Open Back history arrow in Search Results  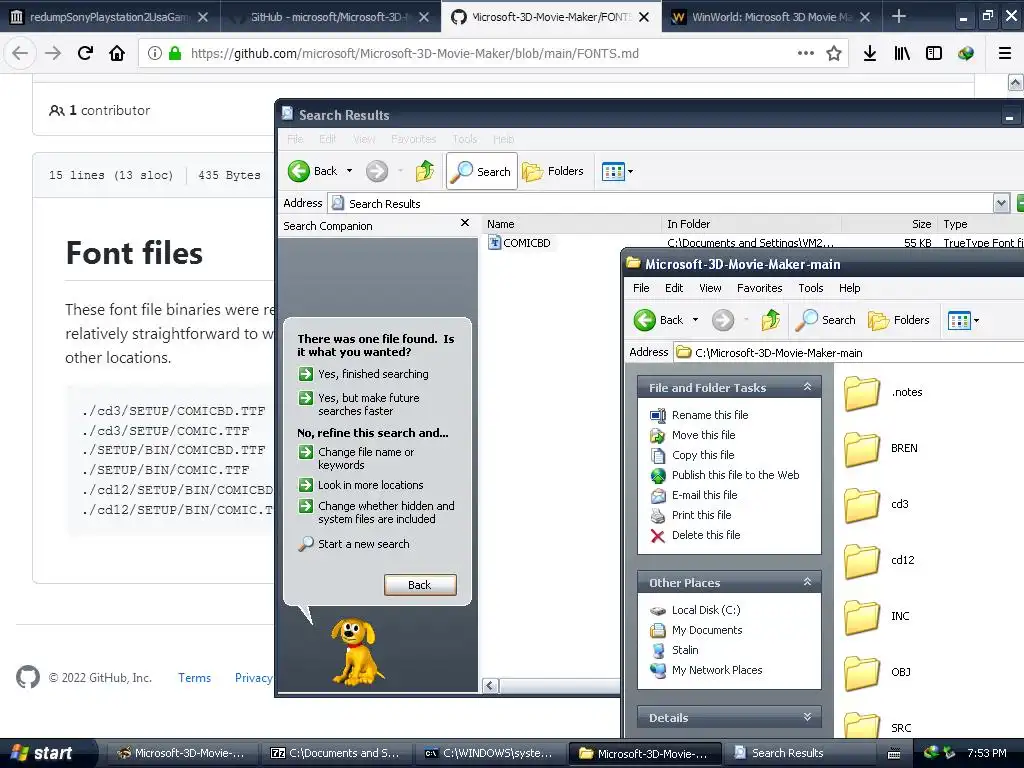click(x=349, y=171)
